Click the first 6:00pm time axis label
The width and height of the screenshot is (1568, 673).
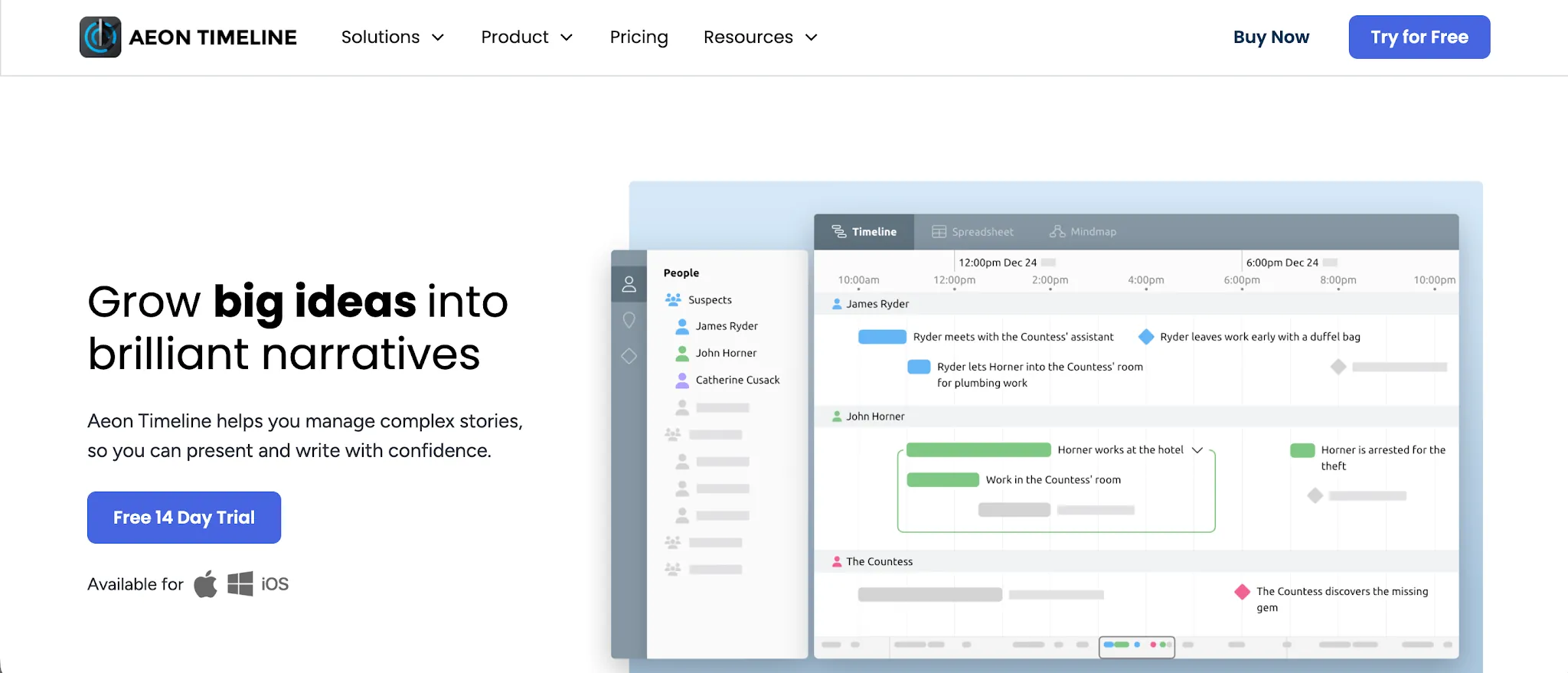click(1242, 280)
